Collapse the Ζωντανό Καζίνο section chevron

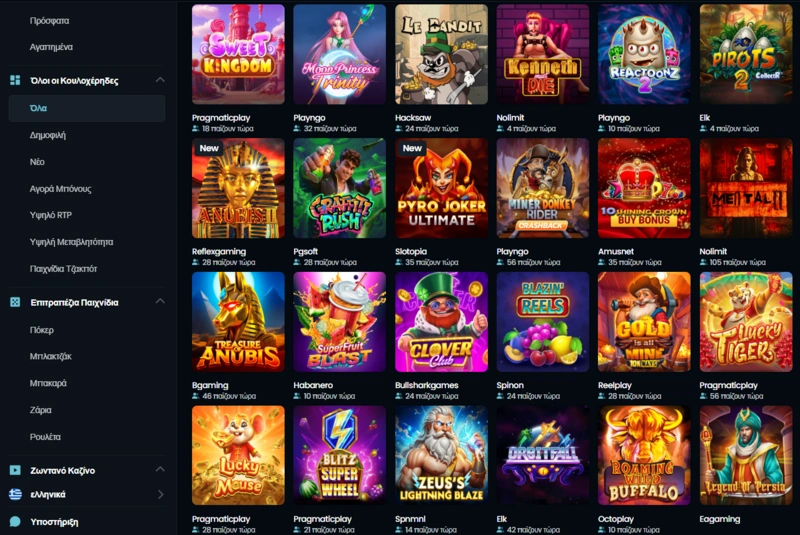click(x=160, y=469)
